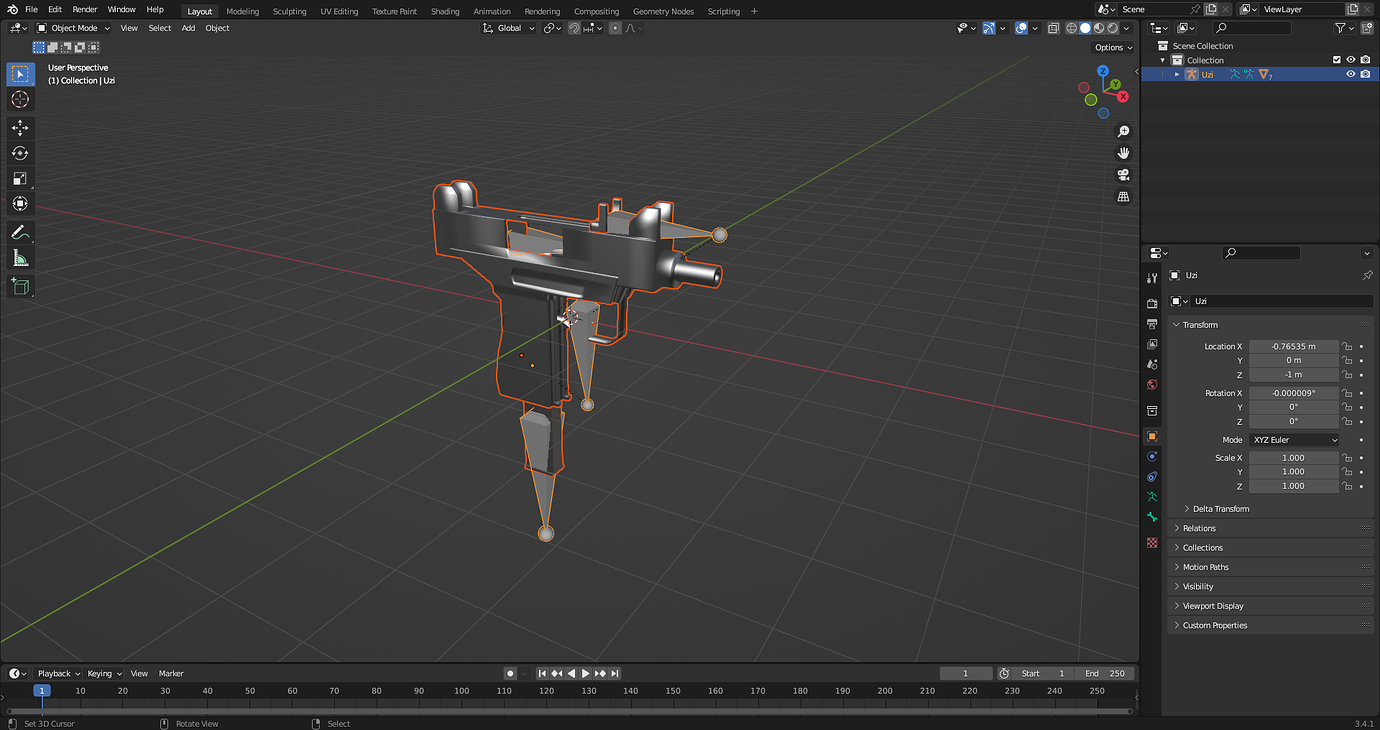Select the Move tool
Viewport: 1380px width, 730px height.
(x=20, y=128)
